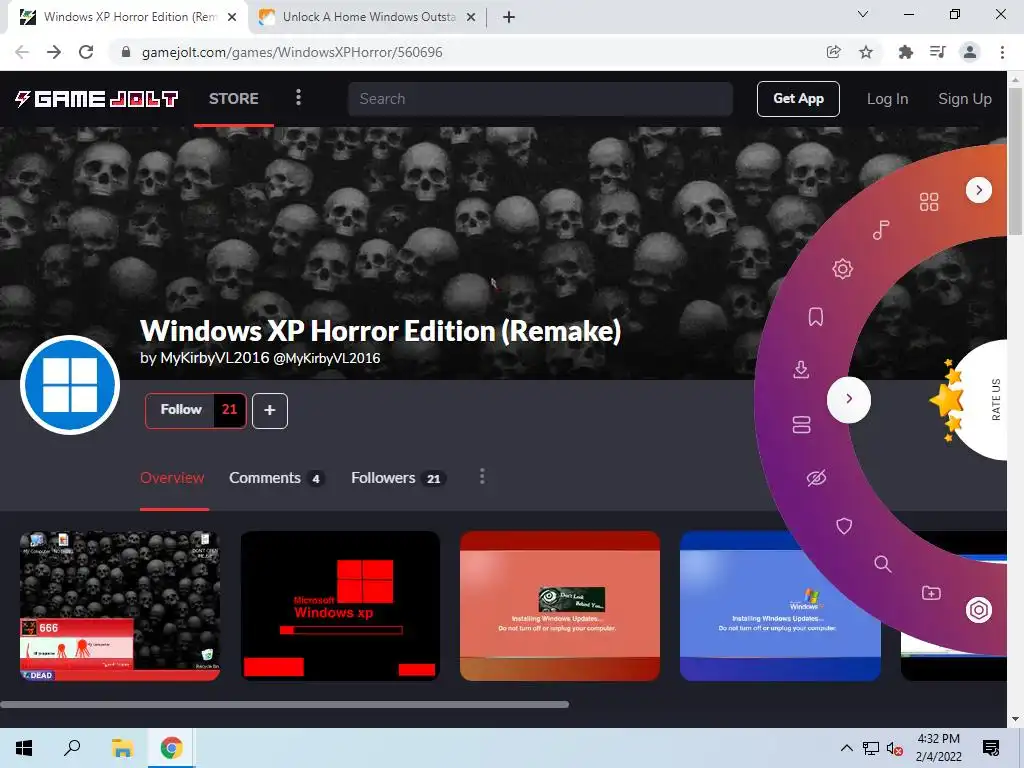Select the shield icon in radial menu

[x=844, y=526]
